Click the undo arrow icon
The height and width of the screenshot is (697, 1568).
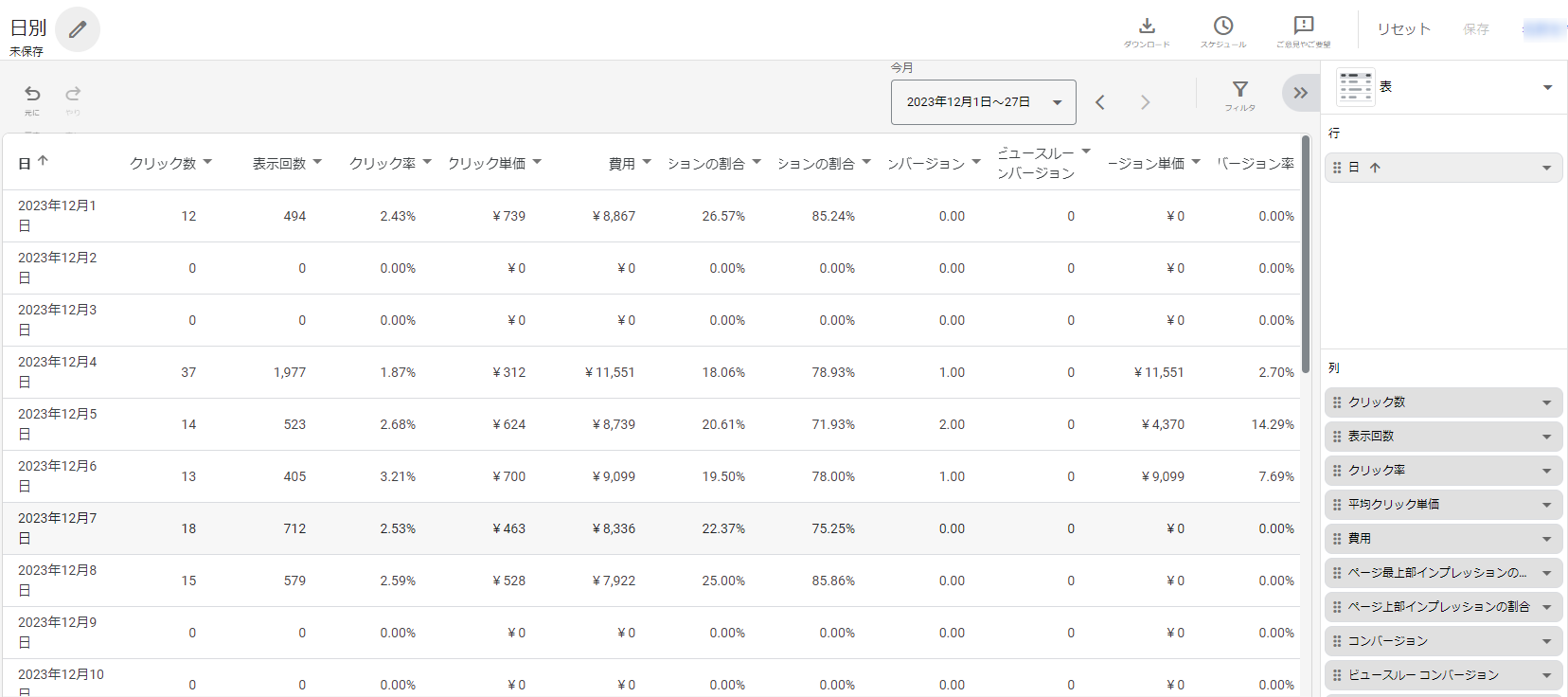[32, 94]
